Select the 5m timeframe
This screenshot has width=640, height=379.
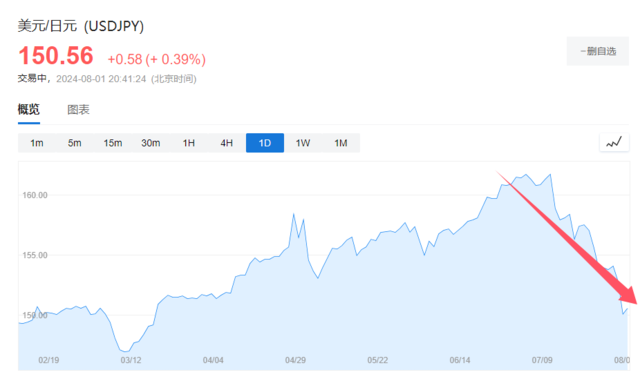point(75,143)
